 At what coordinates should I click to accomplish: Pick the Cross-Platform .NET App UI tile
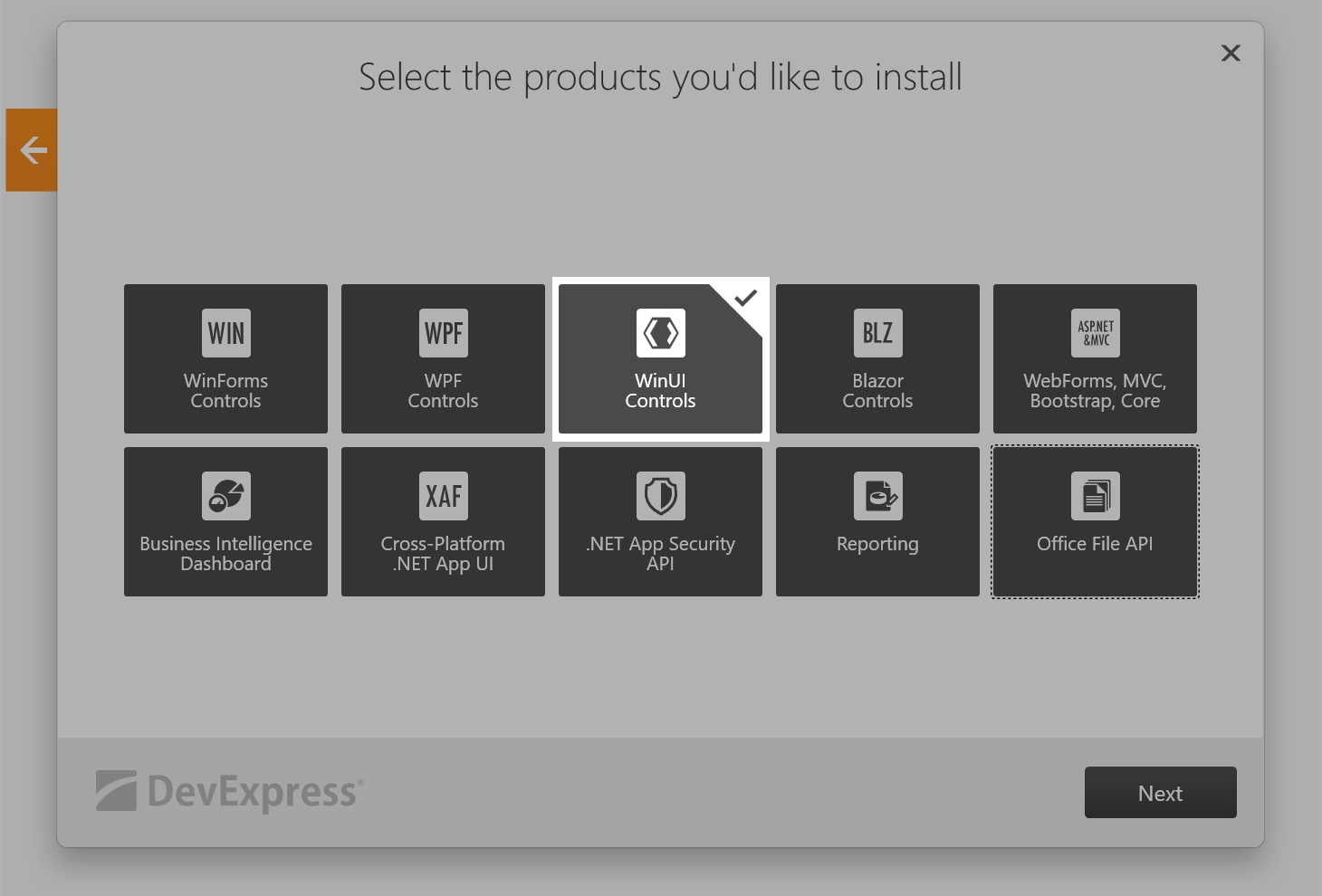(443, 521)
